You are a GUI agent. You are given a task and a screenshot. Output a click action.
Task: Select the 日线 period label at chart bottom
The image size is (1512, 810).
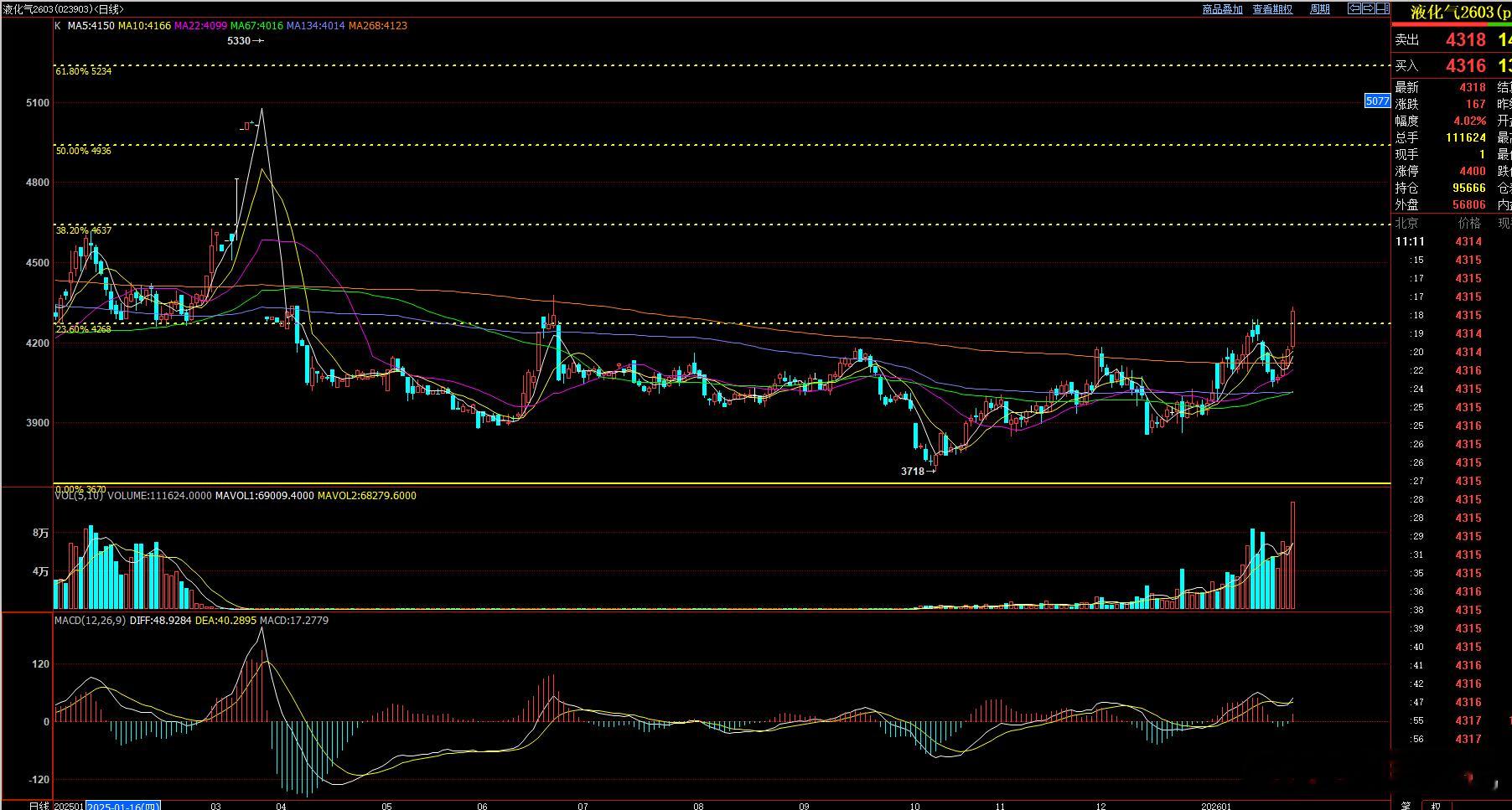[x=39, y=806]
